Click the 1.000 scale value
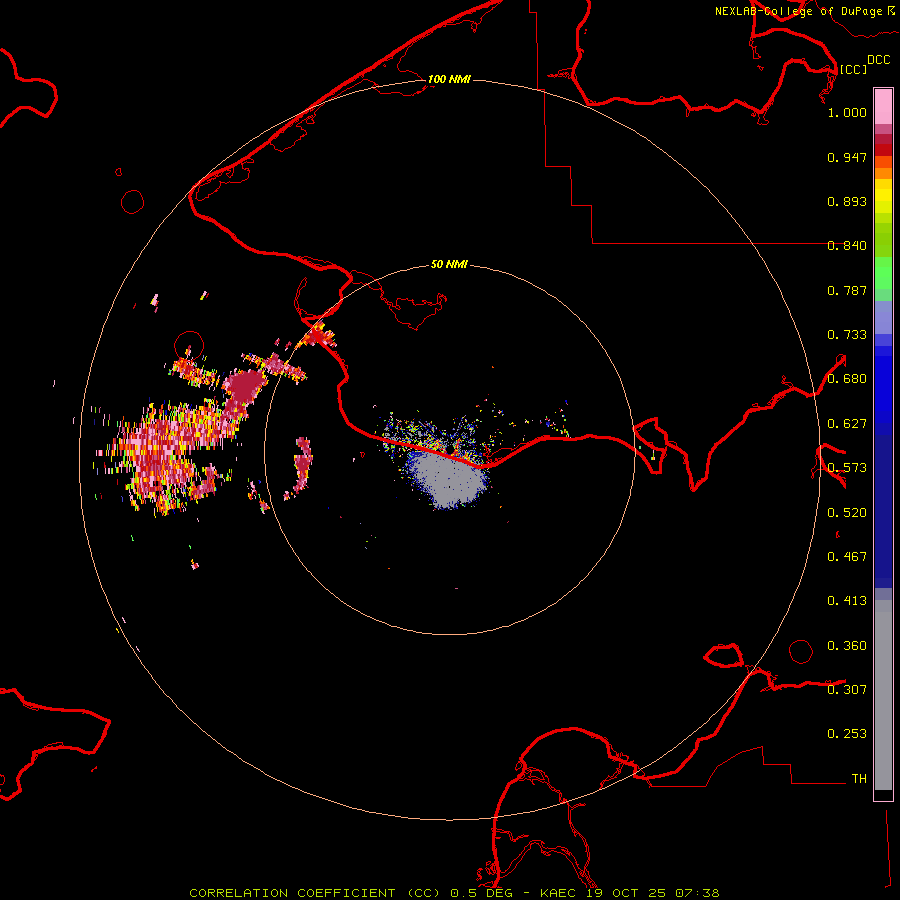This screenshot has width=900, height=900. pyautogui.click(x=846, y=113)
